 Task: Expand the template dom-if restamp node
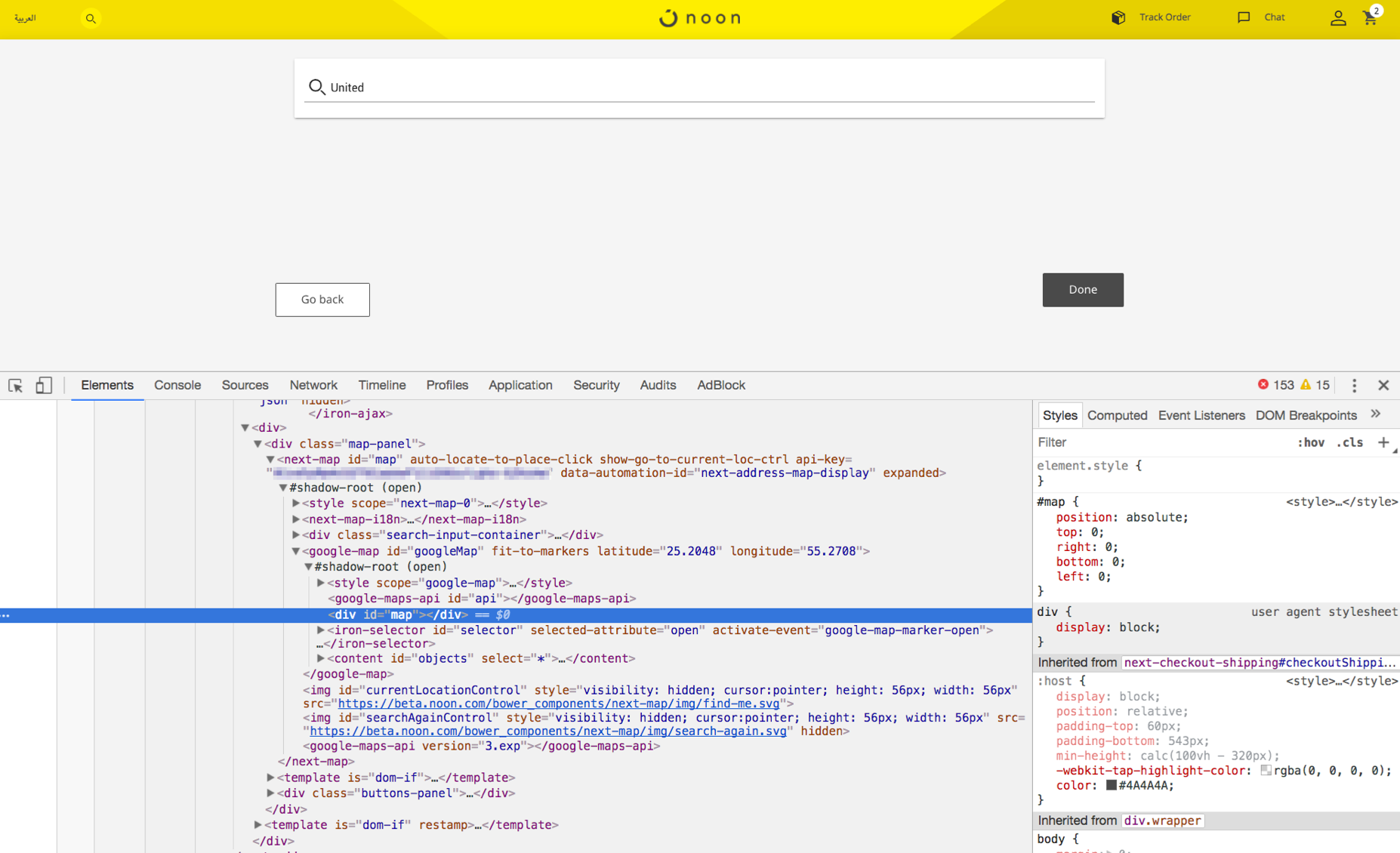[257, 825]
